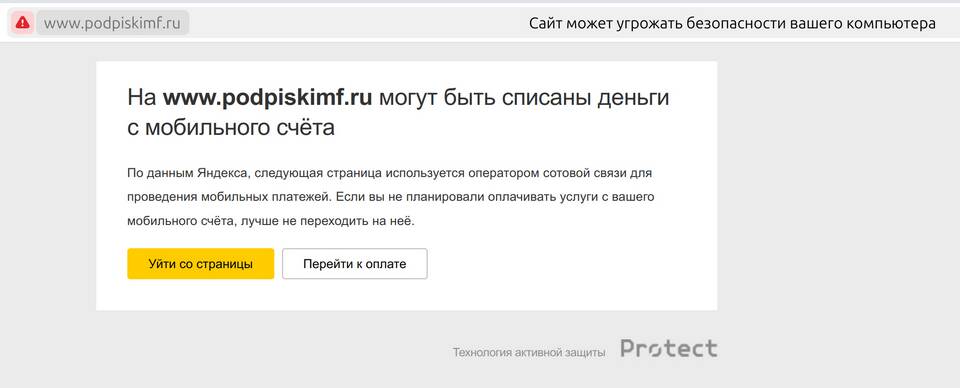Click the heading line 'с мобильного счёта'
960x388 pixels.
point(231,128)
